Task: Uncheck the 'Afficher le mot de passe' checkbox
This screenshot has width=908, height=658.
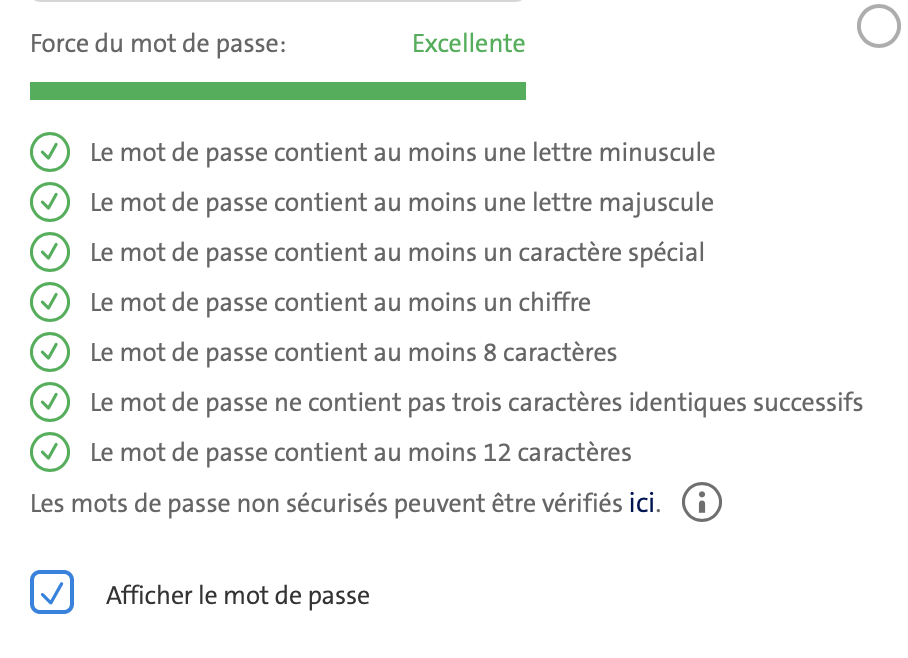Action: click(52, 592)
